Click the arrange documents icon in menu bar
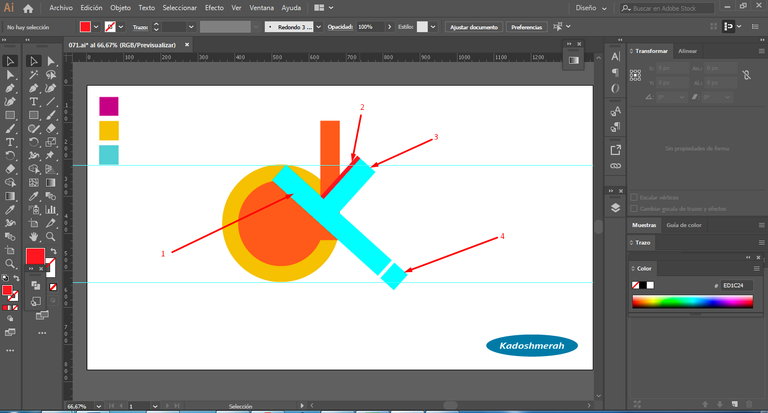 click(x=319, y=8)
